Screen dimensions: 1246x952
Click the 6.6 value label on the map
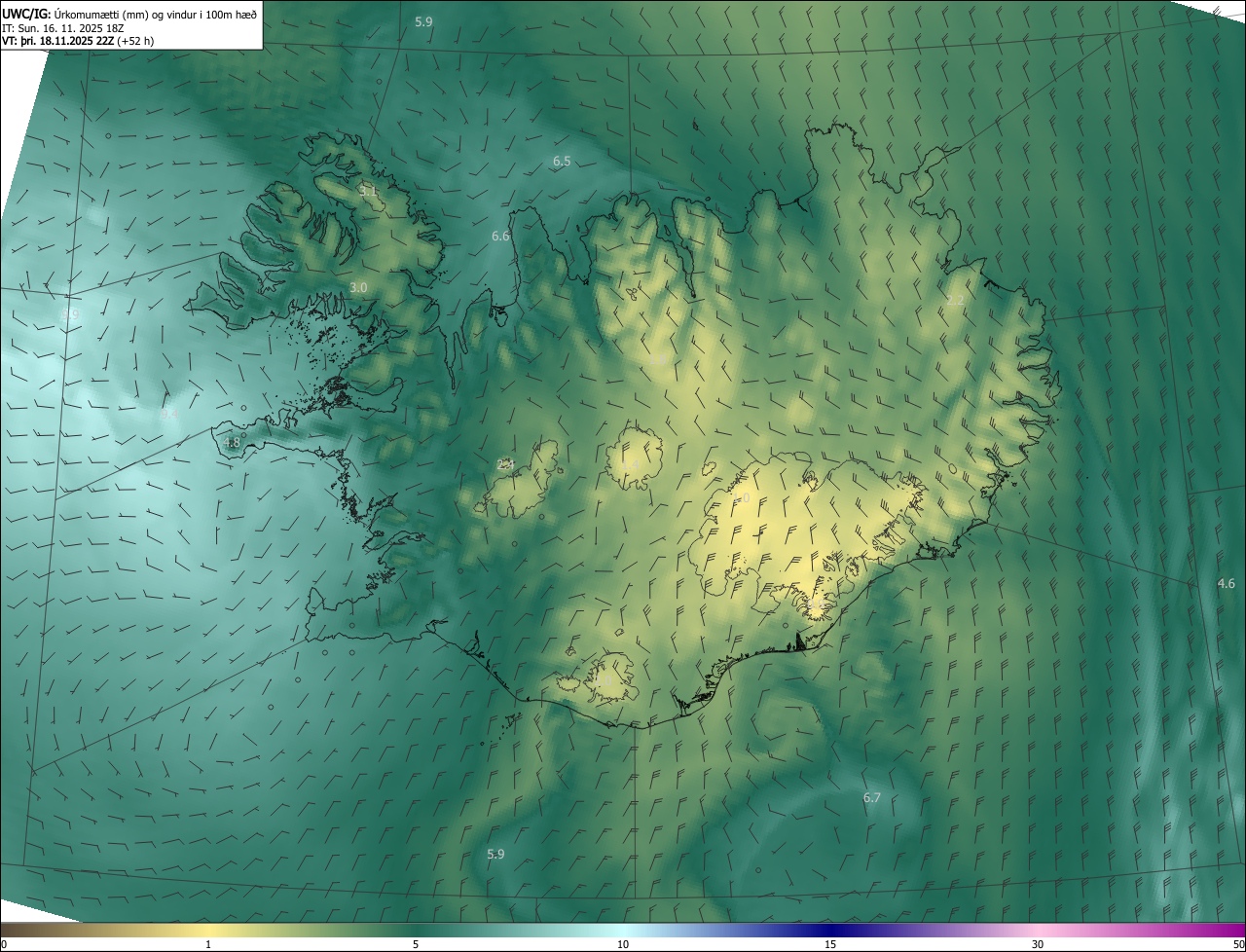(x=500, y=236)
